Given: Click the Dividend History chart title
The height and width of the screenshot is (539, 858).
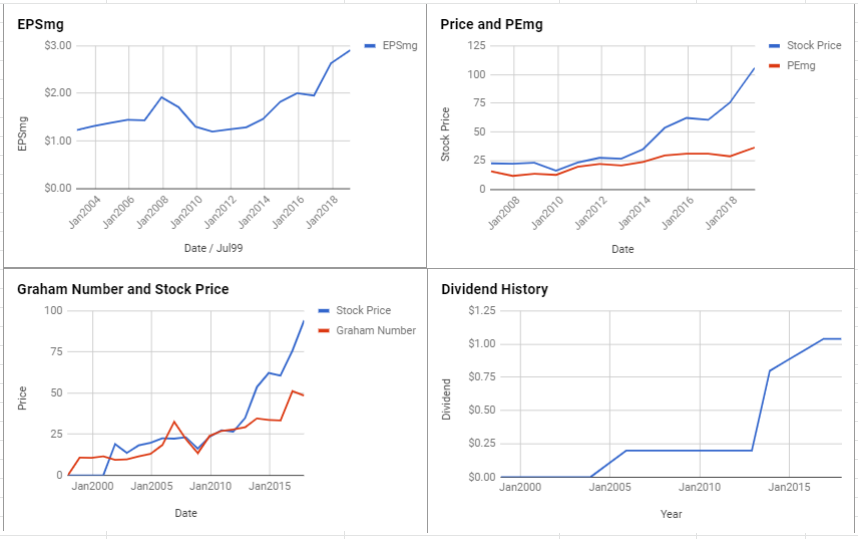Looking at the screenshot, I should tap(495, 289).
